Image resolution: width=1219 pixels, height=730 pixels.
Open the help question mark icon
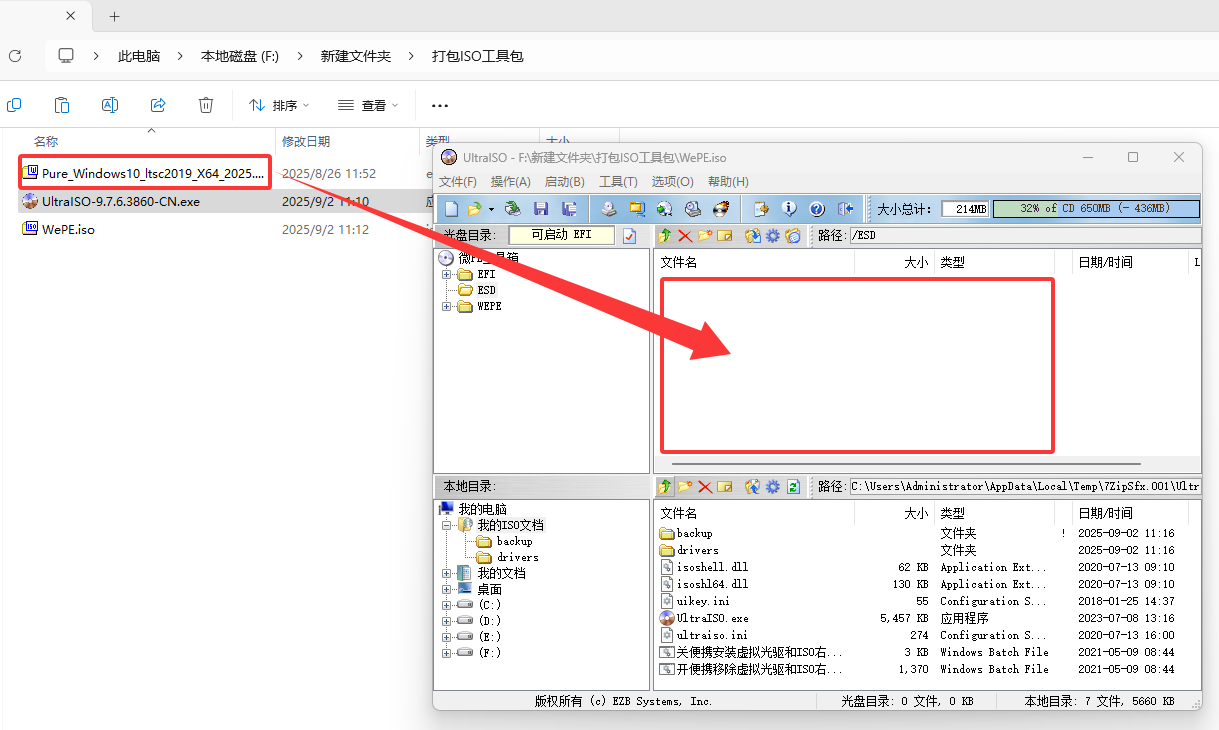tap(816, 208)
